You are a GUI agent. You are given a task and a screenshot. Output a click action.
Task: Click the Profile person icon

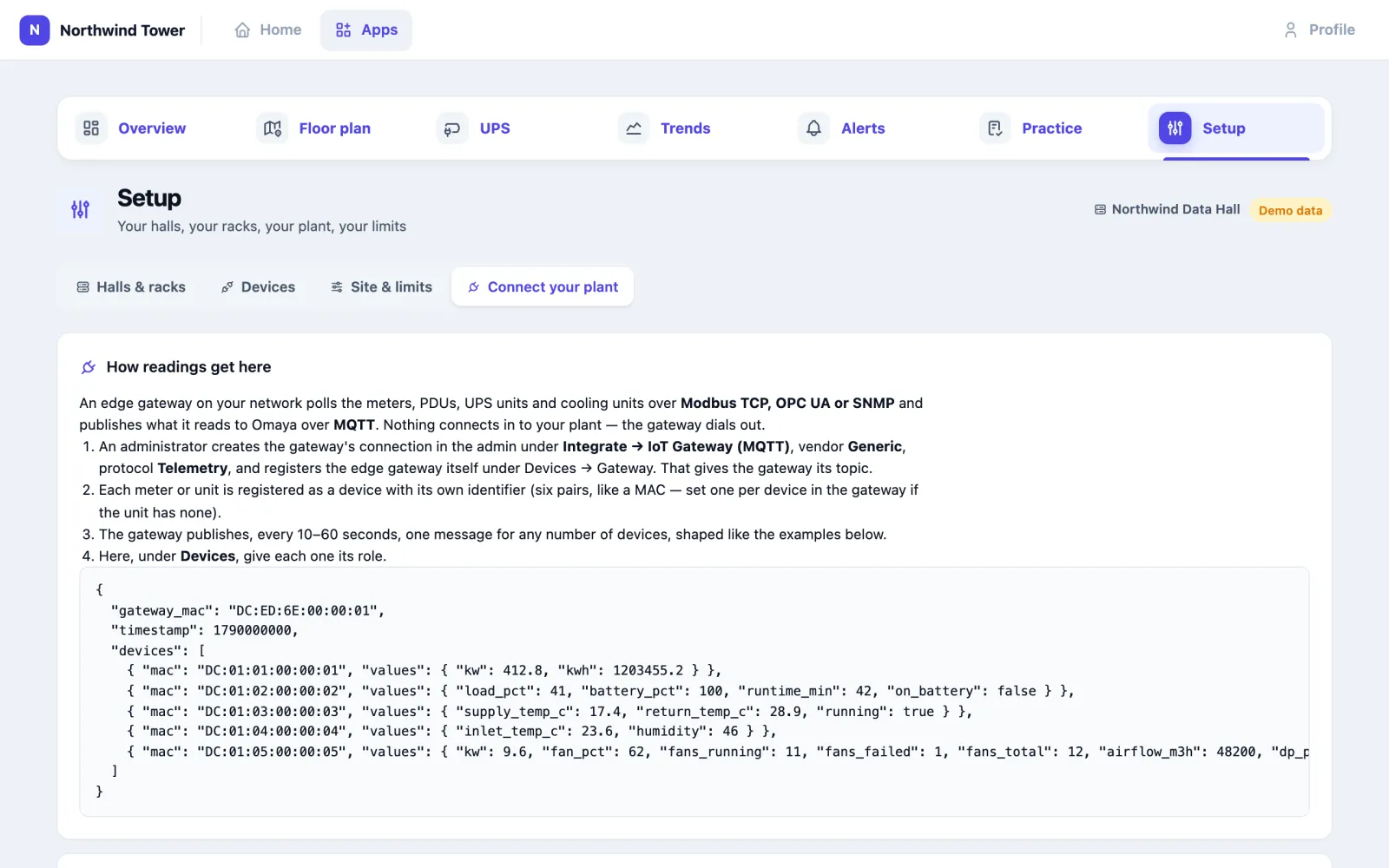point(1291,30)
